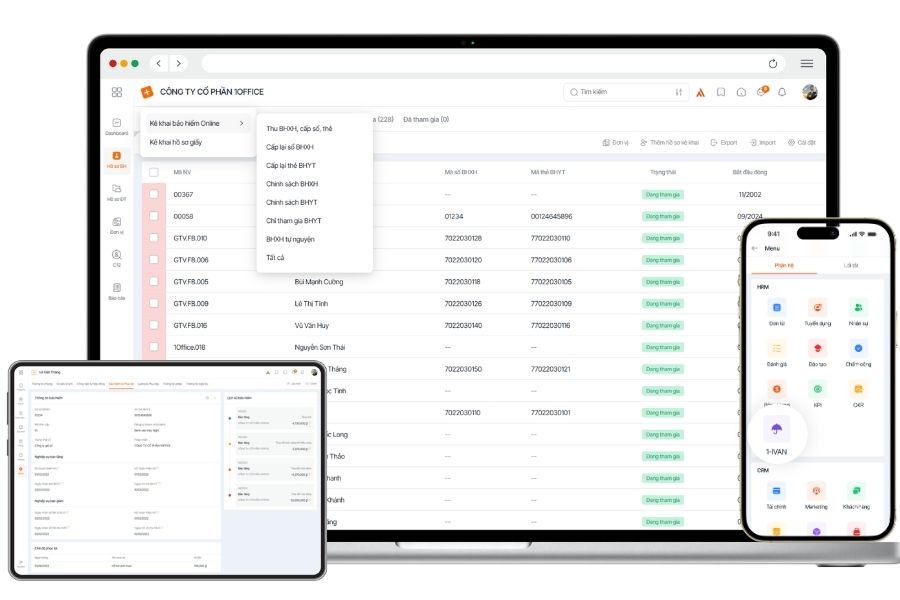This screenshot has width=900, height=600.
Task: Click the orange A icon in the header
Action: 700,92
